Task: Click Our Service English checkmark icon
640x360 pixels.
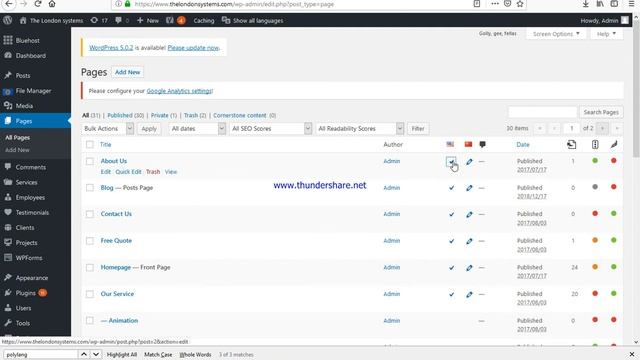Action: point(451,294)
